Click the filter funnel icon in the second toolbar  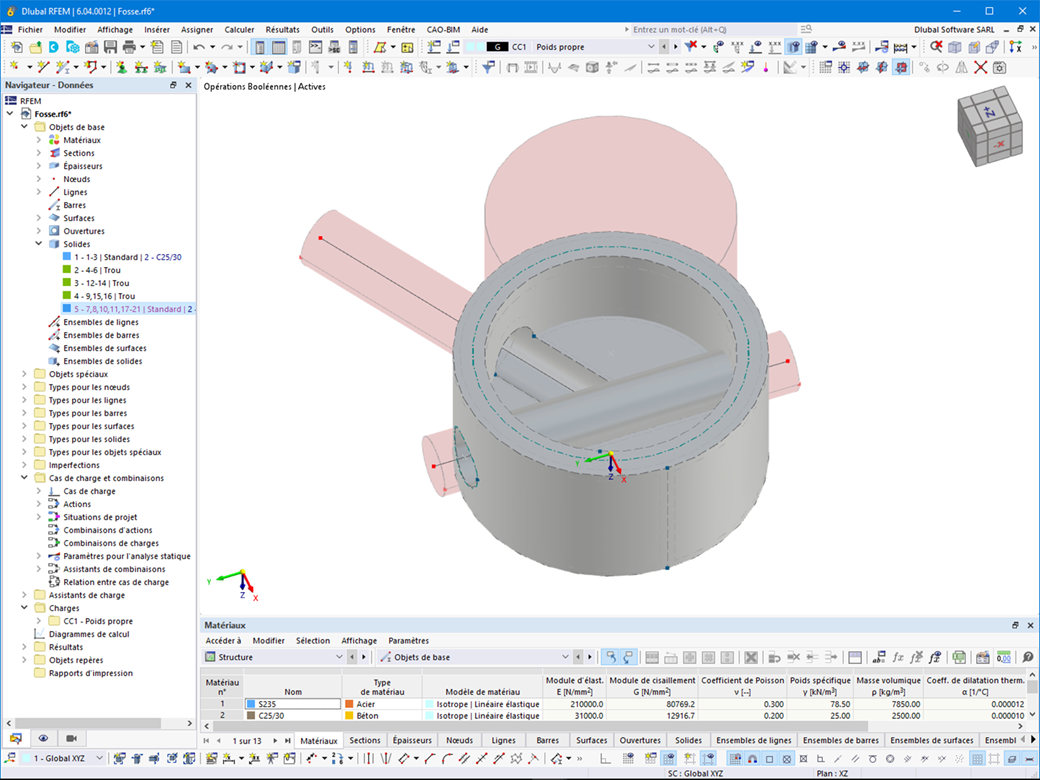(x=488, y=67)
